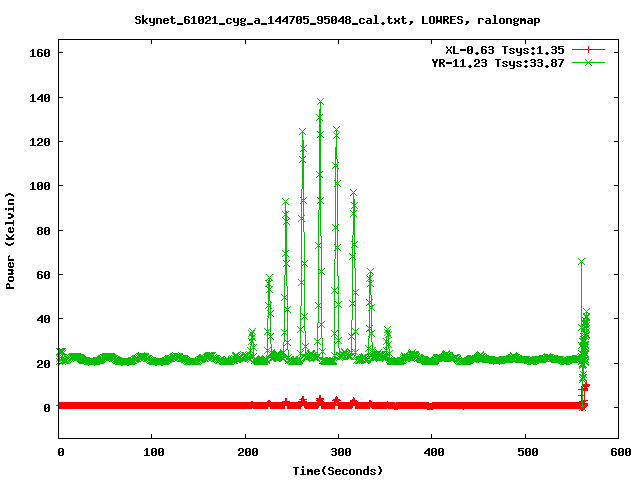
Task: Click the tallest green peak near 138 Kelvin
Action: point(320,102)
